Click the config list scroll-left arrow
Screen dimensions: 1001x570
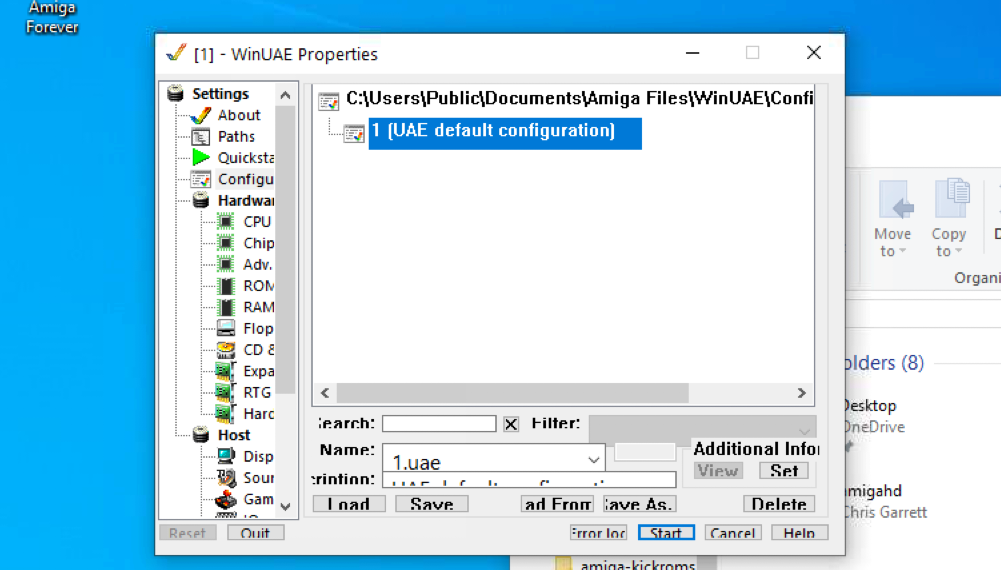click(x=325, y=393)
